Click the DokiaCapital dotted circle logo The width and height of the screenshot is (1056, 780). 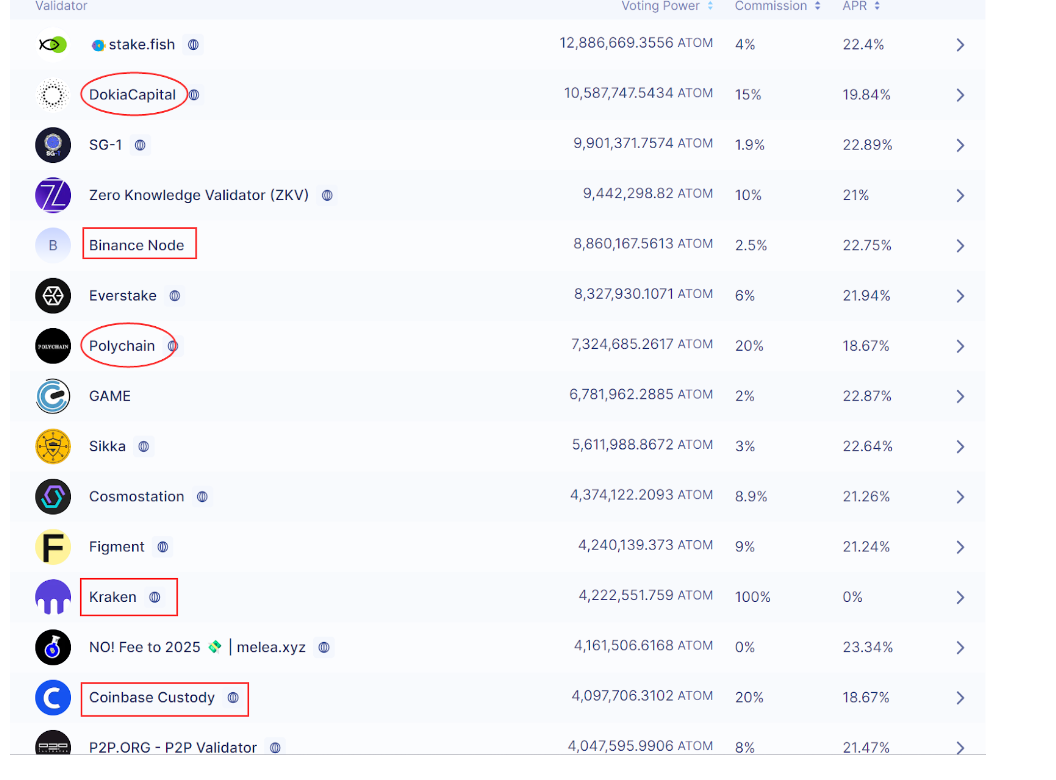click(x=52, y=95)
